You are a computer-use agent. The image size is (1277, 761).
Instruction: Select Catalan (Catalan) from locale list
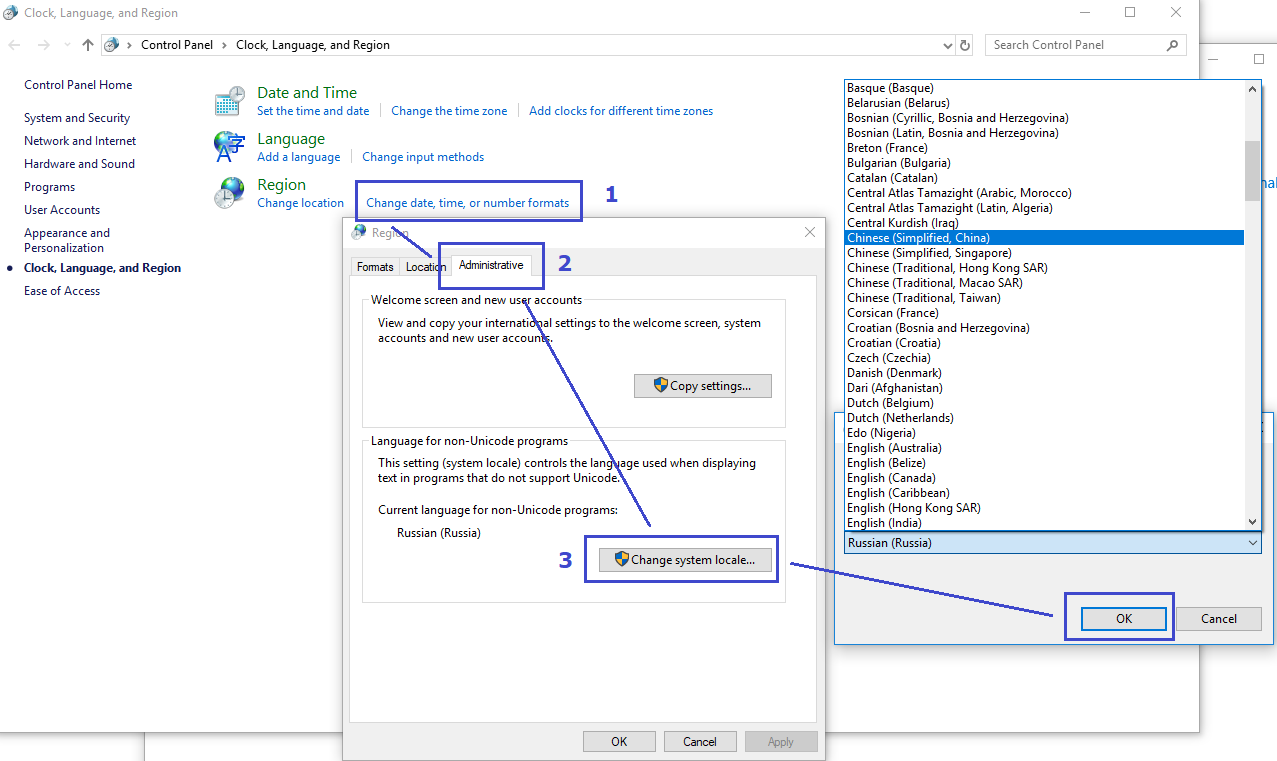pyautogui.click(x=1044, y=178)
